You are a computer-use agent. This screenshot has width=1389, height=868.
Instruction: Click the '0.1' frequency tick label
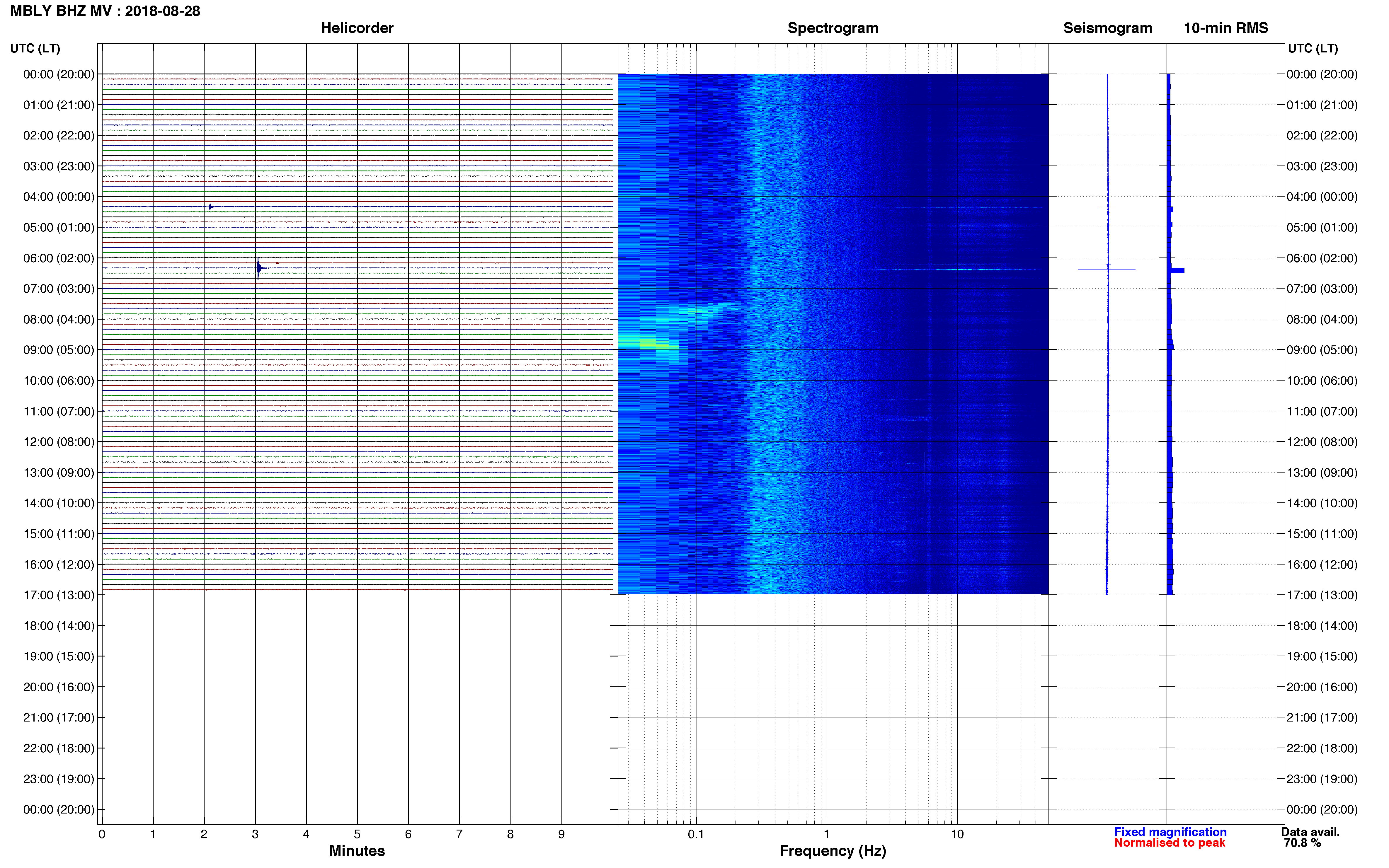pos(696,834)
